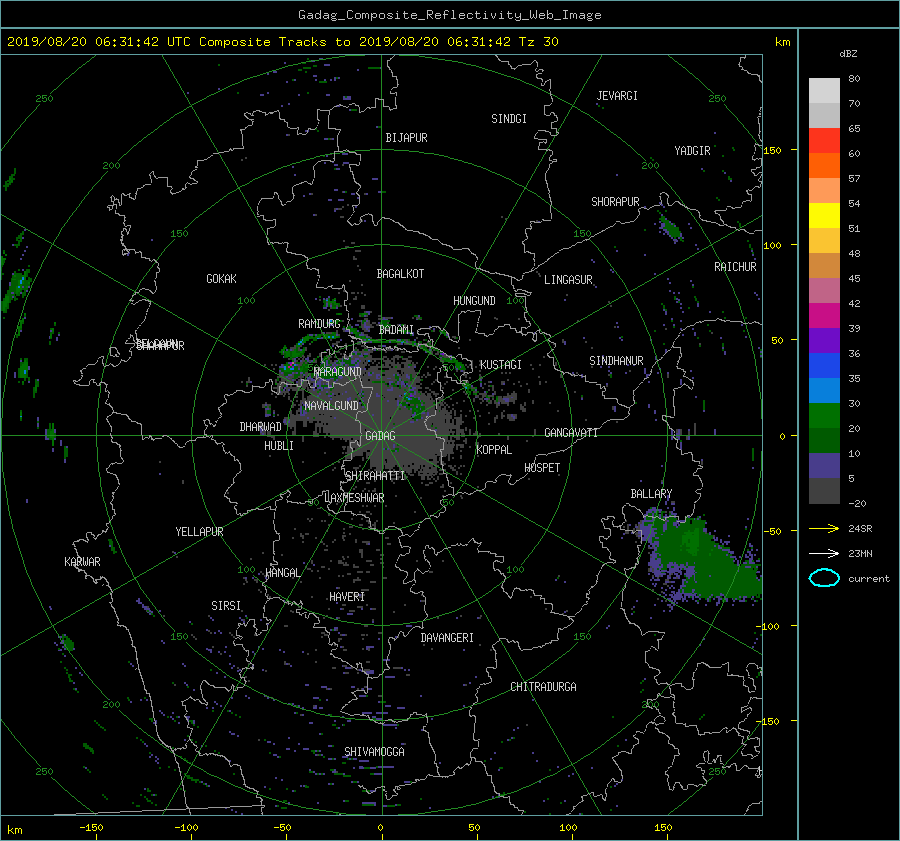Viewport: 900px width, 841px height.
Task: Click the SIRSI city label
Action: [226, 606]
